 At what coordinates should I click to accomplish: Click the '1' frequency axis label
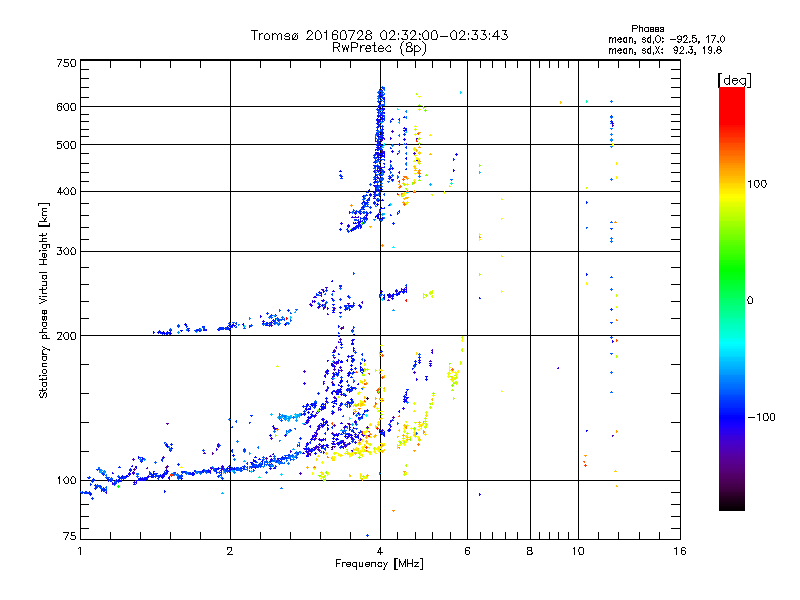[x=80, y=551]
